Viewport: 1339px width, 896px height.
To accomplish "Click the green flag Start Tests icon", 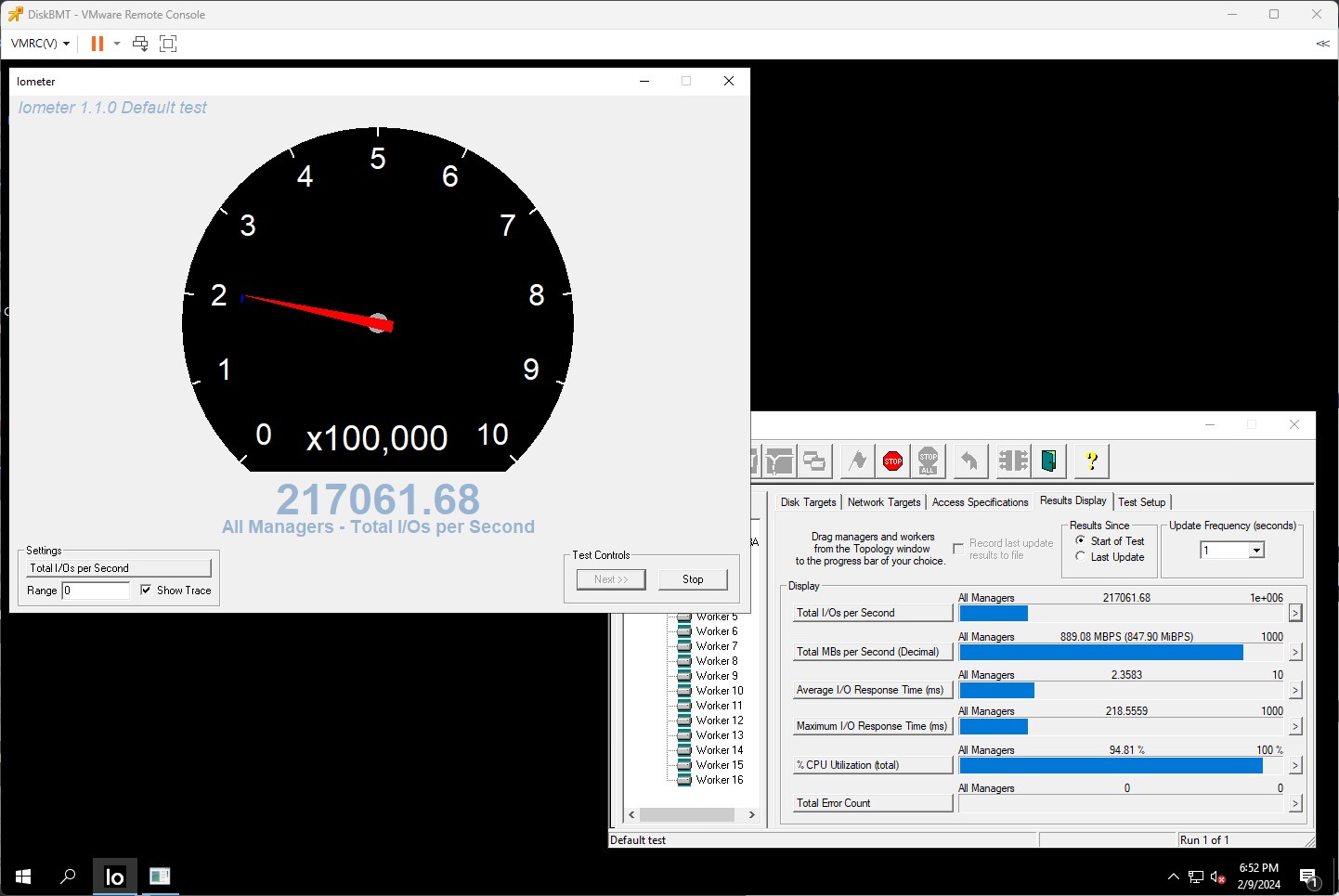I will point(858,461).
